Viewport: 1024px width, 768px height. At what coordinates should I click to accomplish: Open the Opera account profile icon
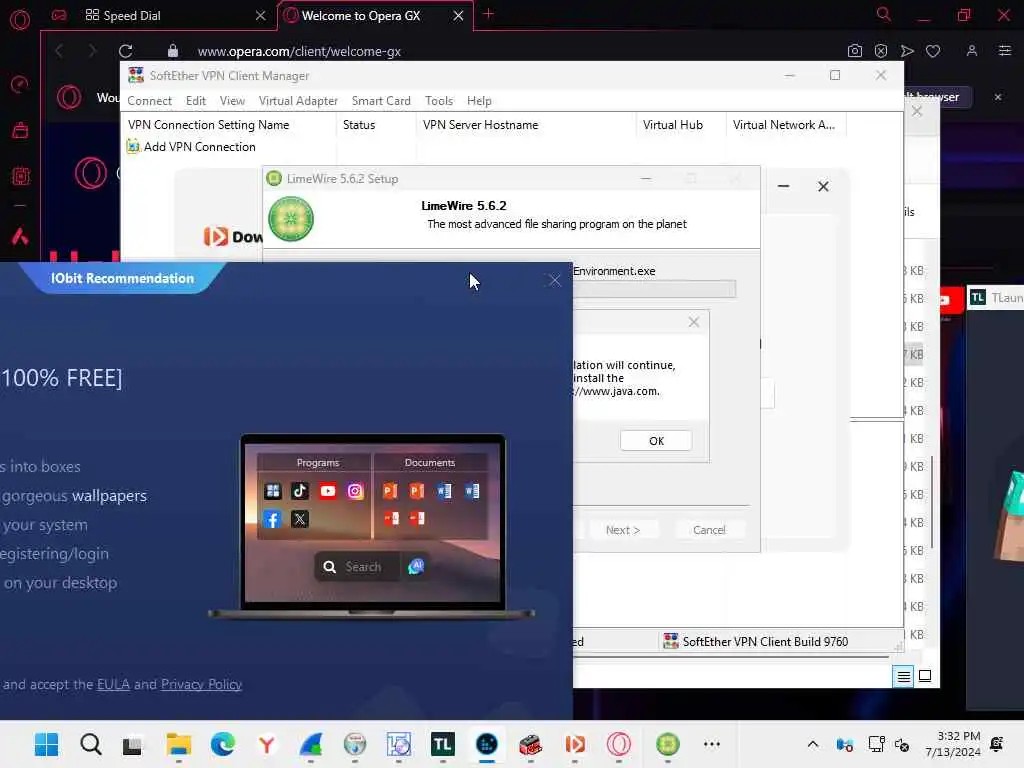click(972, 51)
